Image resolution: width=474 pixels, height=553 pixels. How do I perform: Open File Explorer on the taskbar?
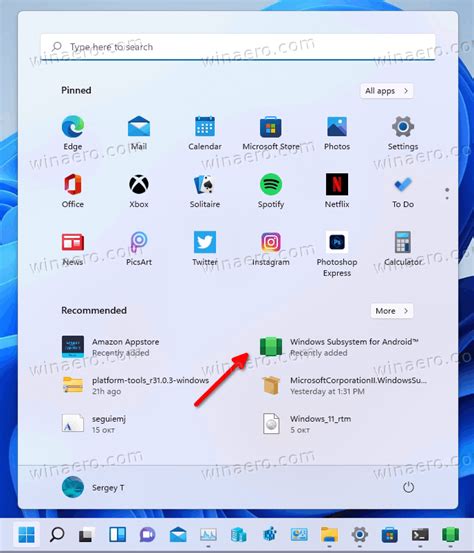(329, 535)
